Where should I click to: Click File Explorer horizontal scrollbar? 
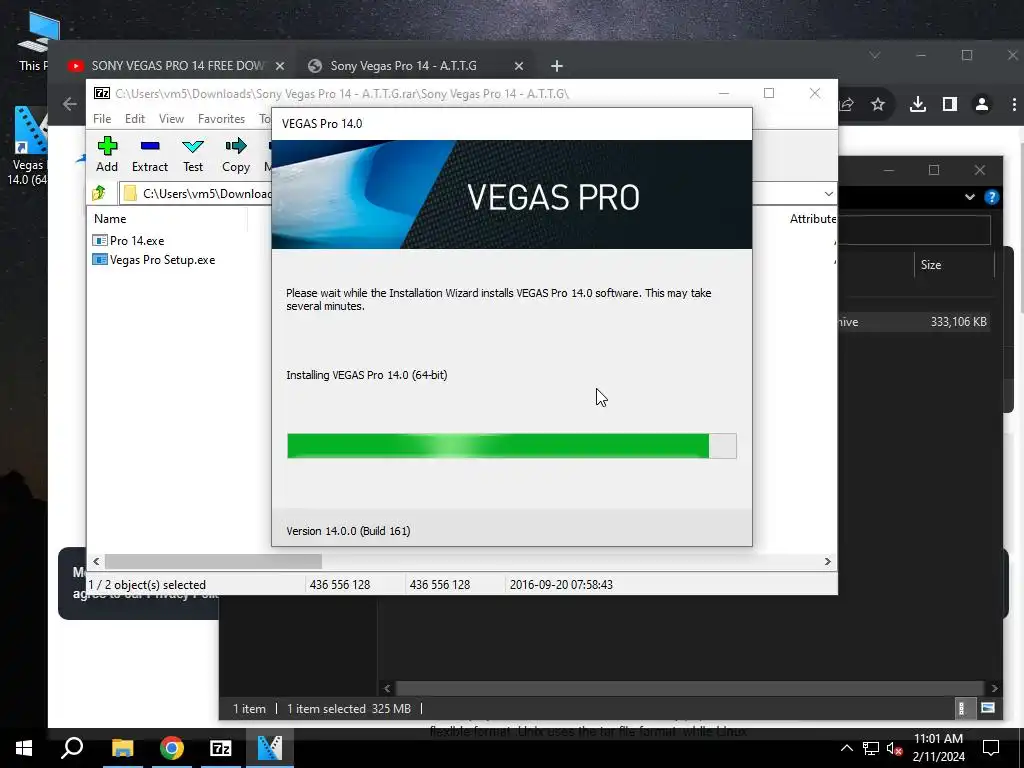point(689,688)
